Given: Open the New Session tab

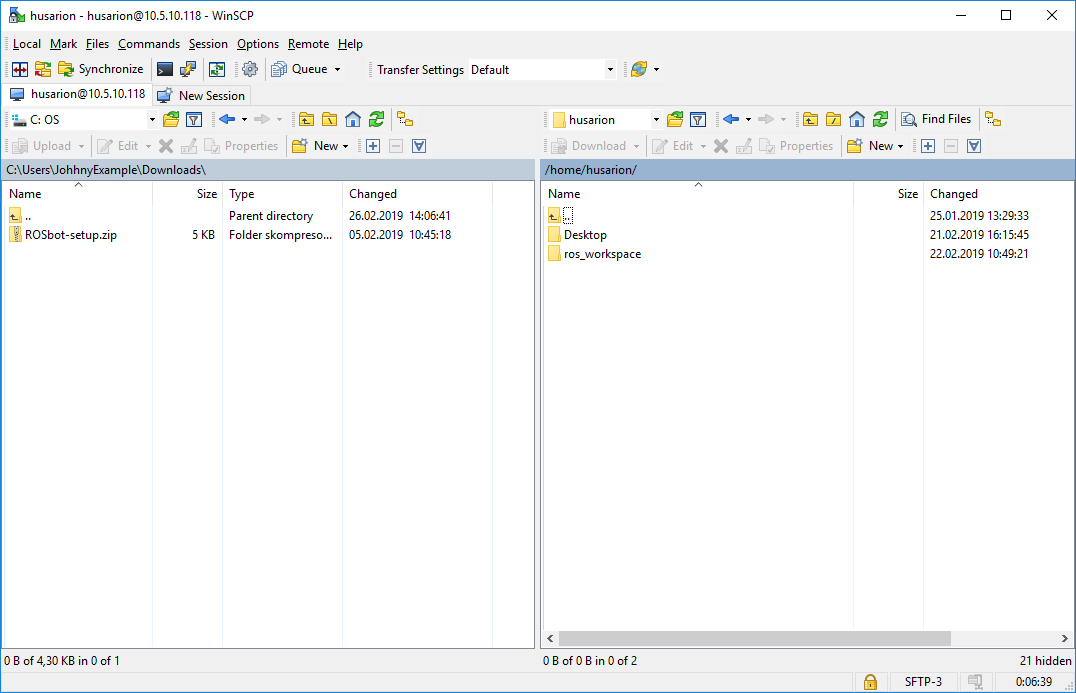Looking at the screenshot, I should tap(201, 95).
